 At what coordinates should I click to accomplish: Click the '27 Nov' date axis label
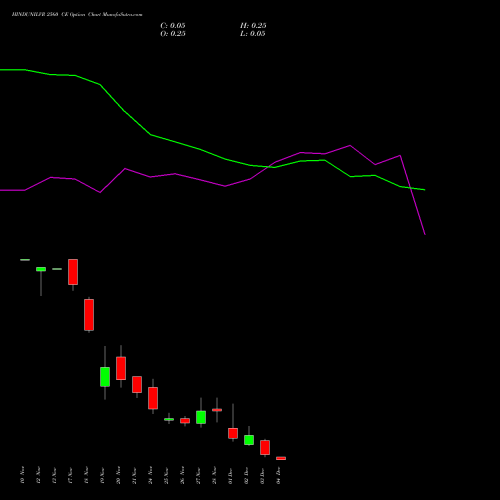(198, 475)
